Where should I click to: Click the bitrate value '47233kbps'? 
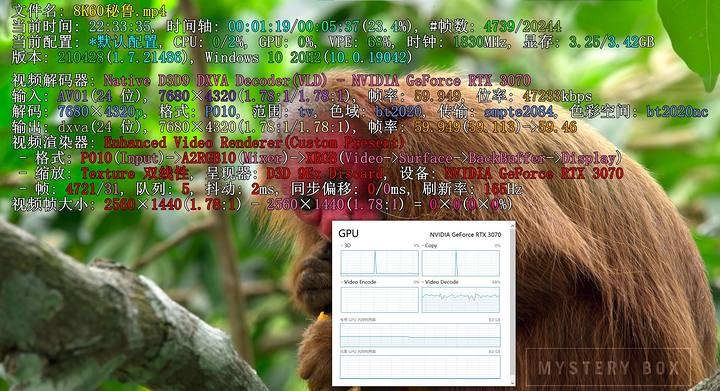click(x=557, y=96)
